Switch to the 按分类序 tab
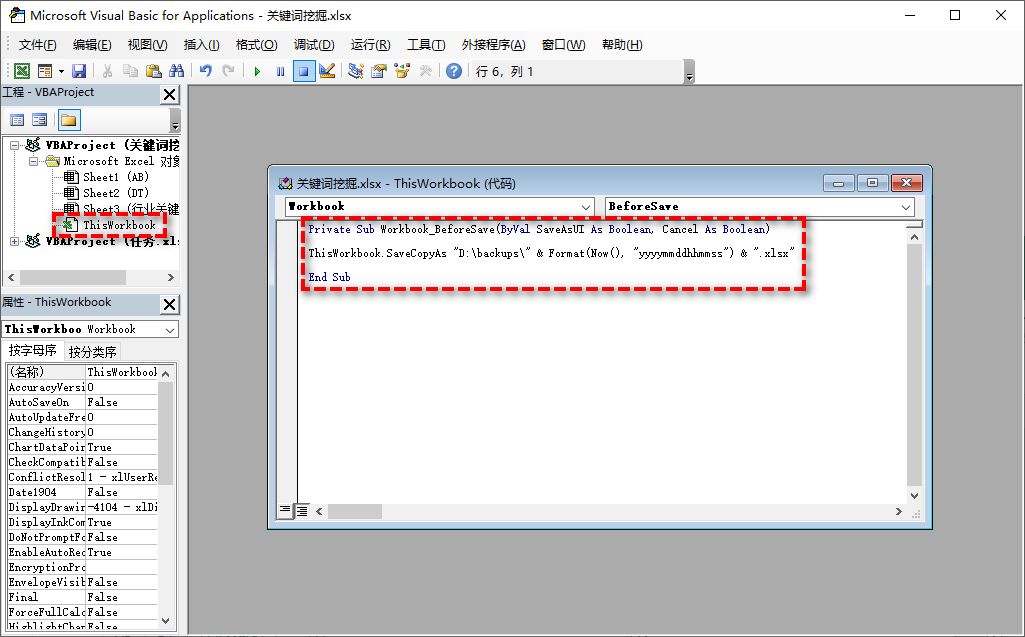1025x637 pixels. [x=92, y=351]
